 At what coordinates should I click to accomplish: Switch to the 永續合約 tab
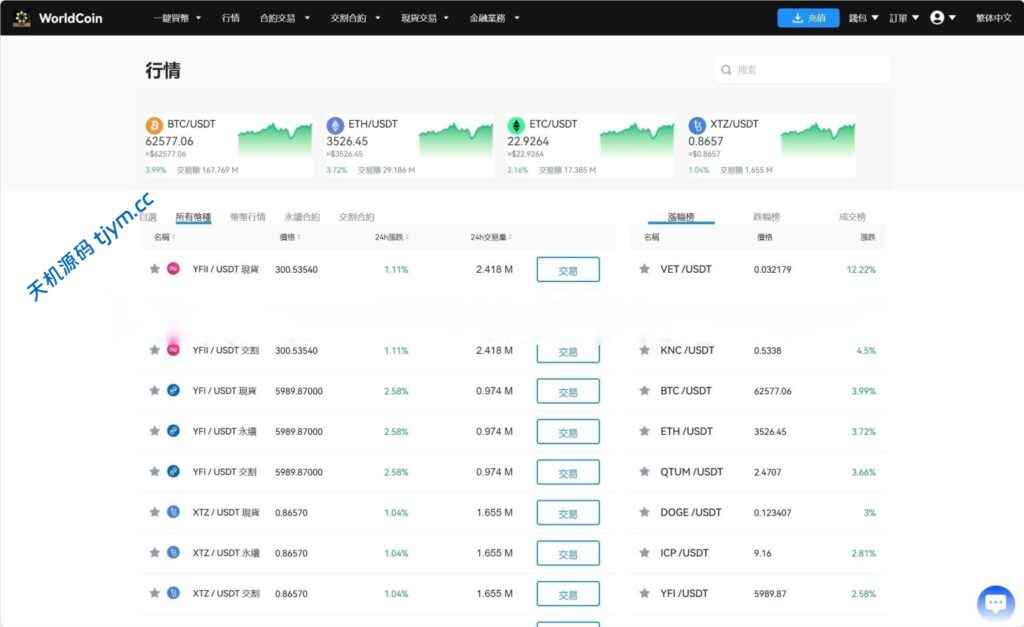point(302,216)
